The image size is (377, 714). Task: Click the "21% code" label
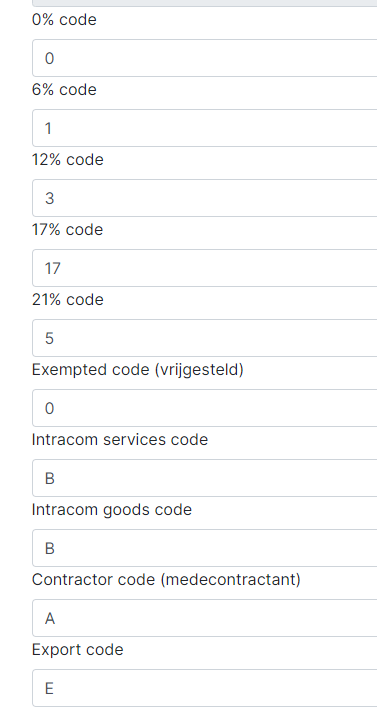pos(68,300)
